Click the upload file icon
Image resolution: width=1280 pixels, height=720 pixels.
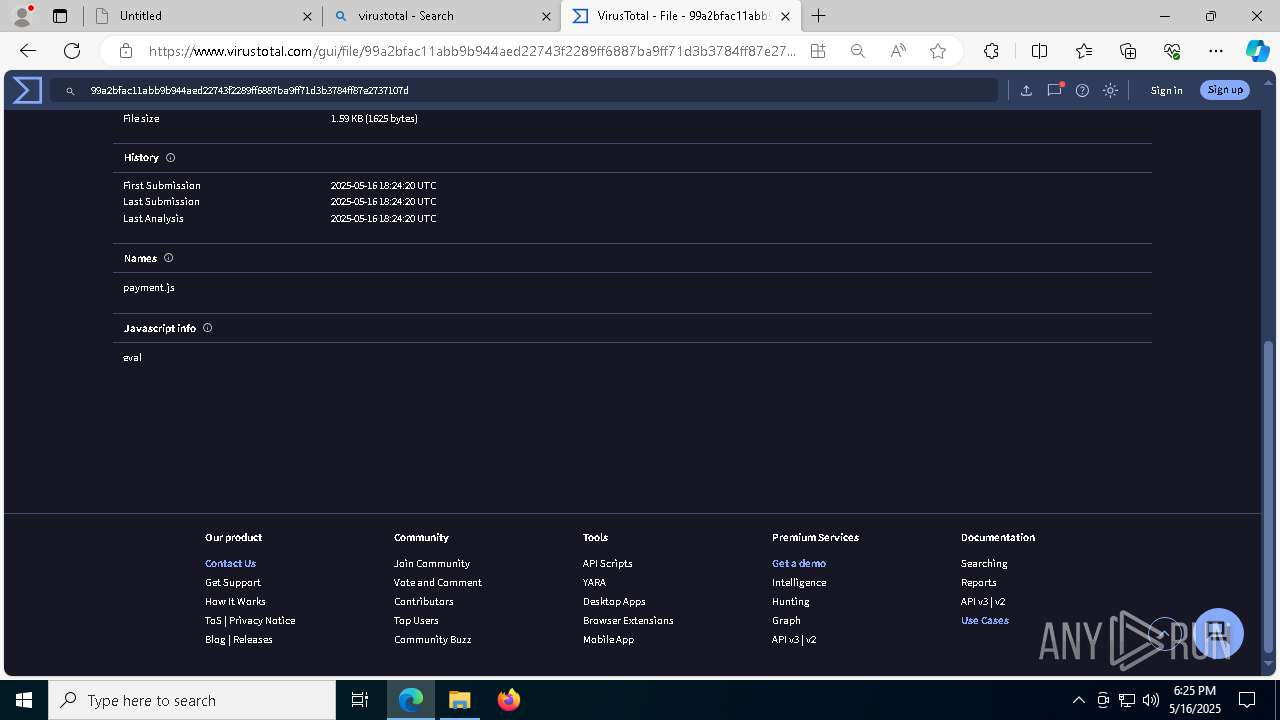[x=1026, y=90]
